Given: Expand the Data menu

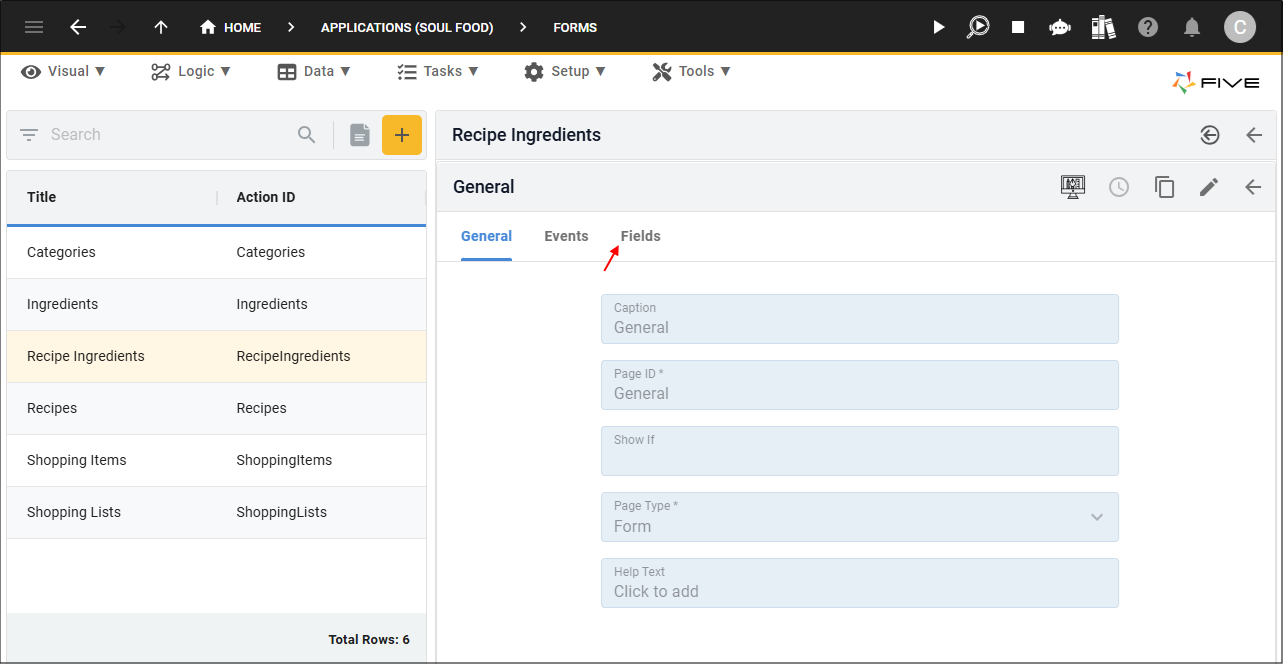Looking at the screenshot, I should click(x=314, y=71).
